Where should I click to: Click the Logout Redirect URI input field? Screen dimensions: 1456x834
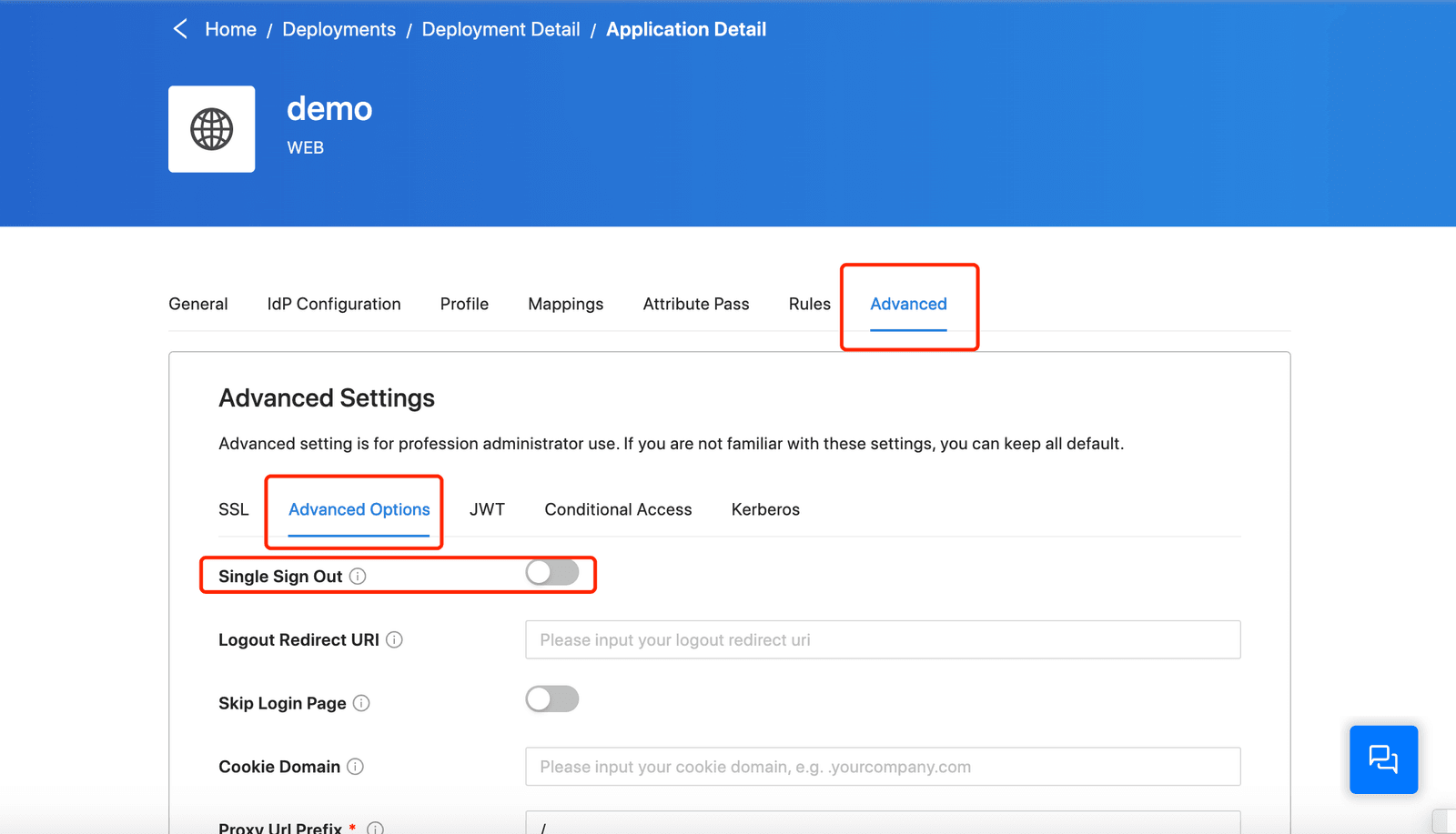(883, 639)
